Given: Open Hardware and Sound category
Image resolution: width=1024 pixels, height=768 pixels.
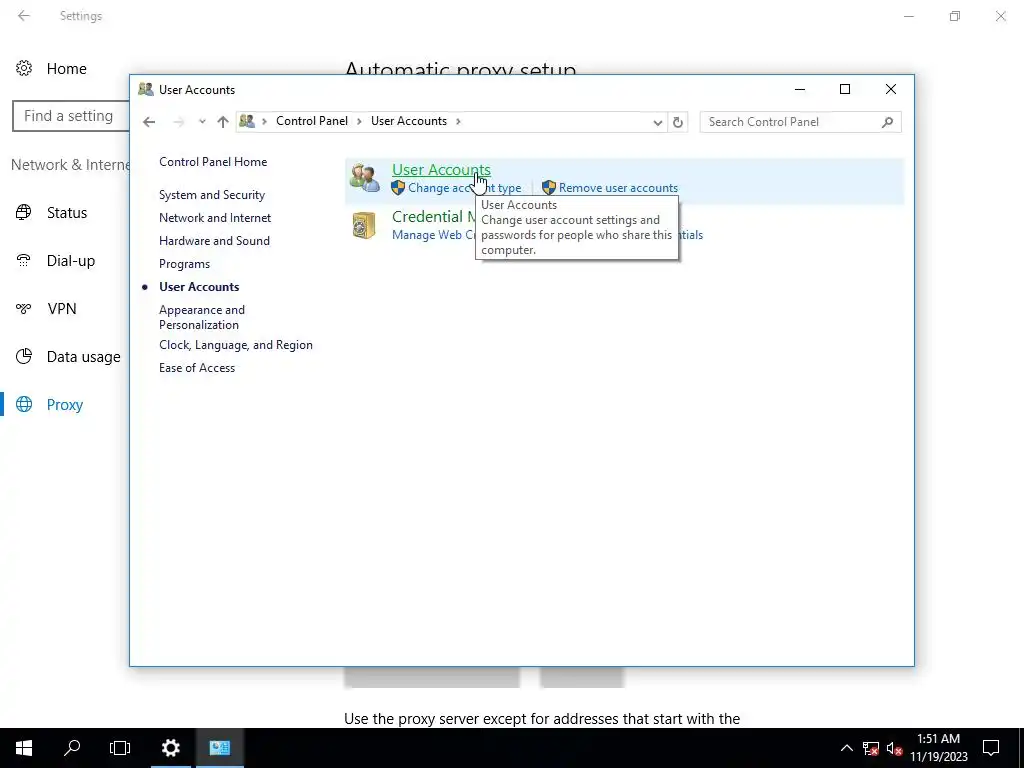Looking at the screenshot, I should pos(214,241).
